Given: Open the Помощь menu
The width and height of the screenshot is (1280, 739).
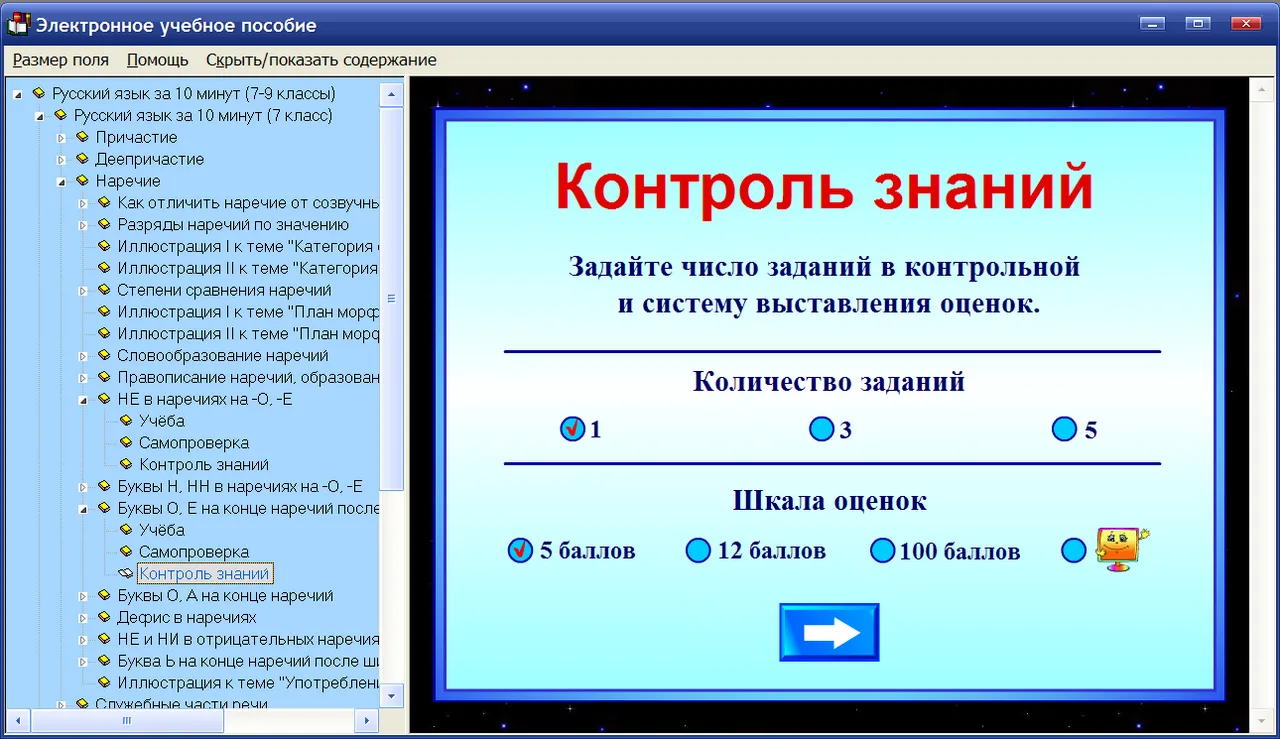Looking at the screenshot, I should coord(158,60).
